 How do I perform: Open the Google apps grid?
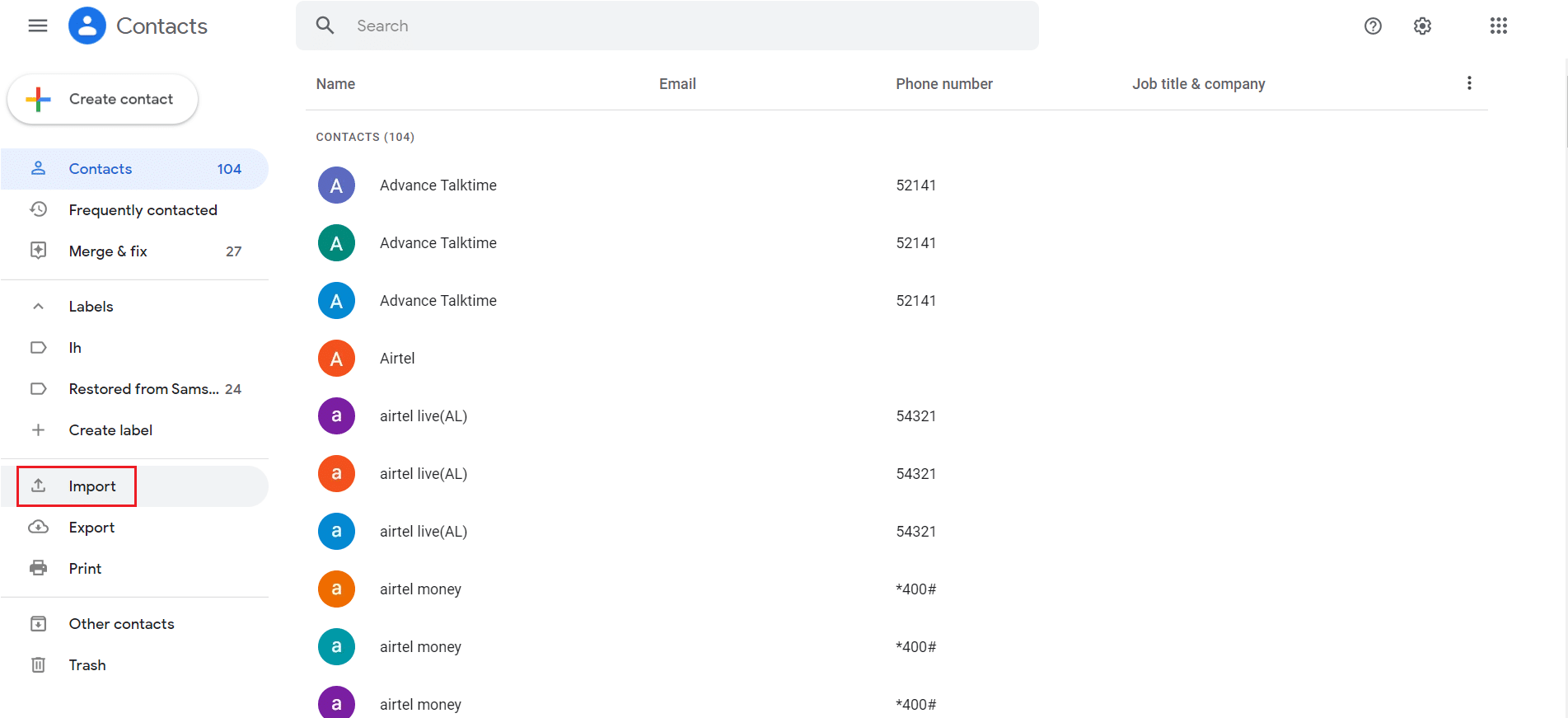pos(1499,26)
